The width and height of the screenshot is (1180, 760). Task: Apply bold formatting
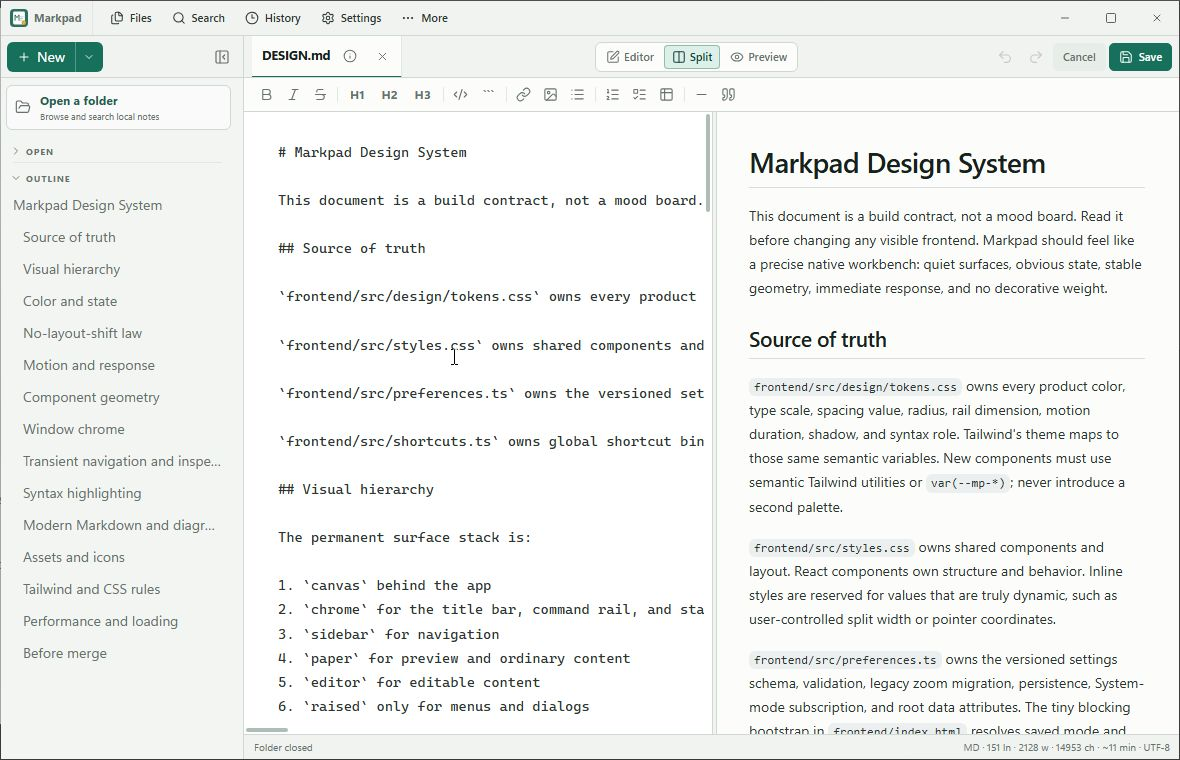pyautogui.click(x=266, y=95)
